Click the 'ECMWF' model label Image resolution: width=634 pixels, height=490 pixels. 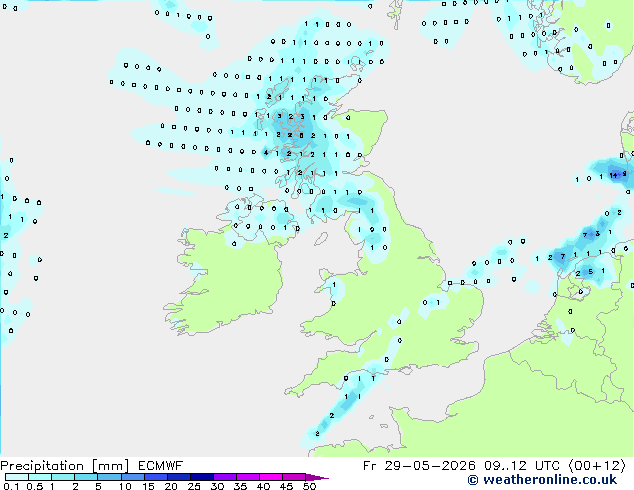pos(161,466)
